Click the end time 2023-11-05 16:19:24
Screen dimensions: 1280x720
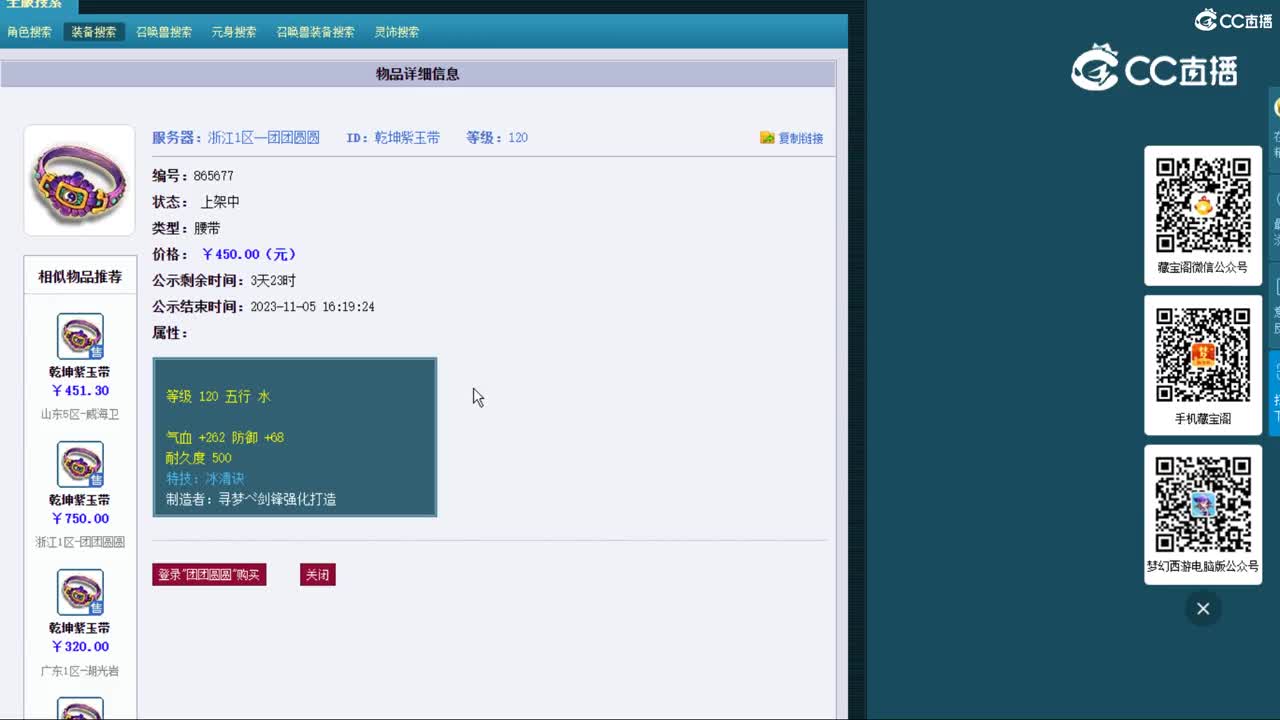tap(312, 307)
